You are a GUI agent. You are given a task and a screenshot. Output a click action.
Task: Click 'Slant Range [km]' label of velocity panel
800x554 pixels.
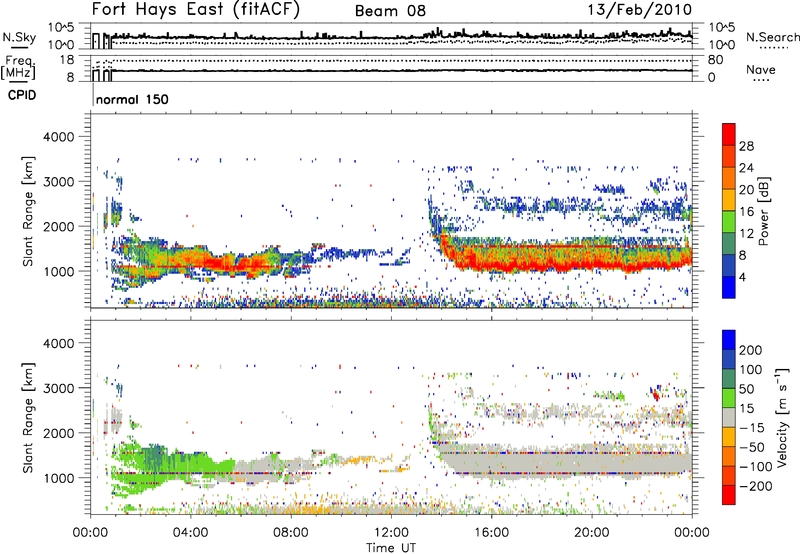[28, 417]
